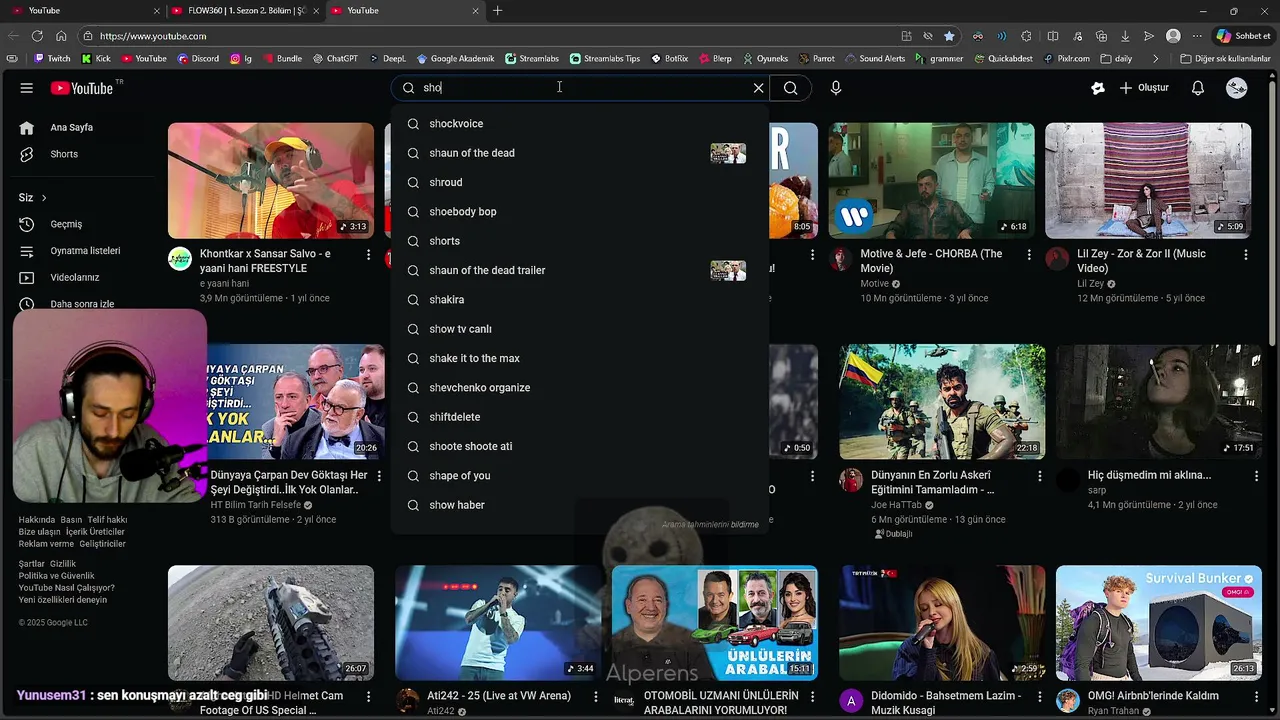This screenshot has width=1280, height=720.
Task: Pick the 'shoote shoote ati' suggestion
Action: pos(580,446)
